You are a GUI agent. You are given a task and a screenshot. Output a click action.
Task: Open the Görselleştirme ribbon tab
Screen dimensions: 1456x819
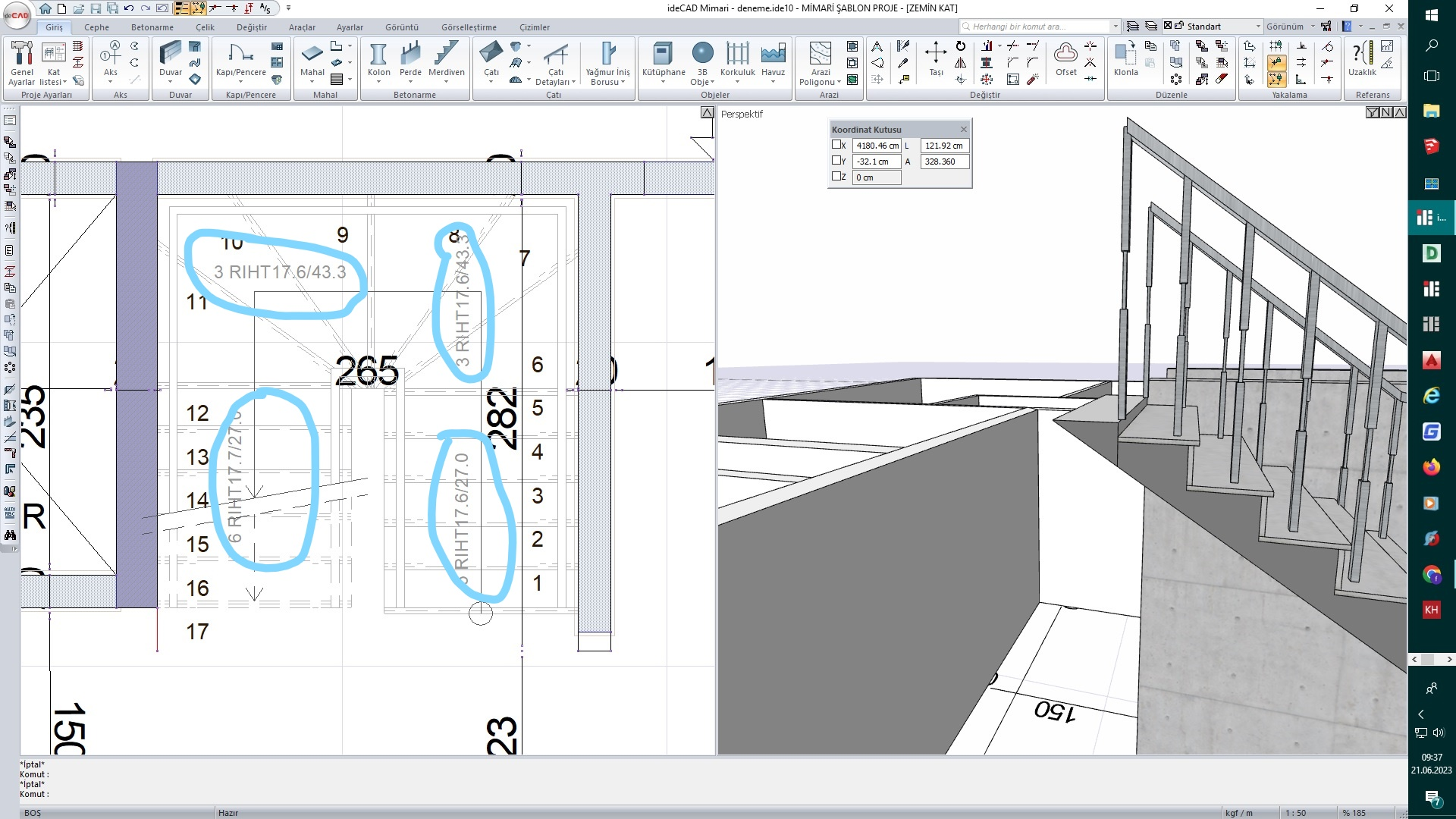pos(469,27)
